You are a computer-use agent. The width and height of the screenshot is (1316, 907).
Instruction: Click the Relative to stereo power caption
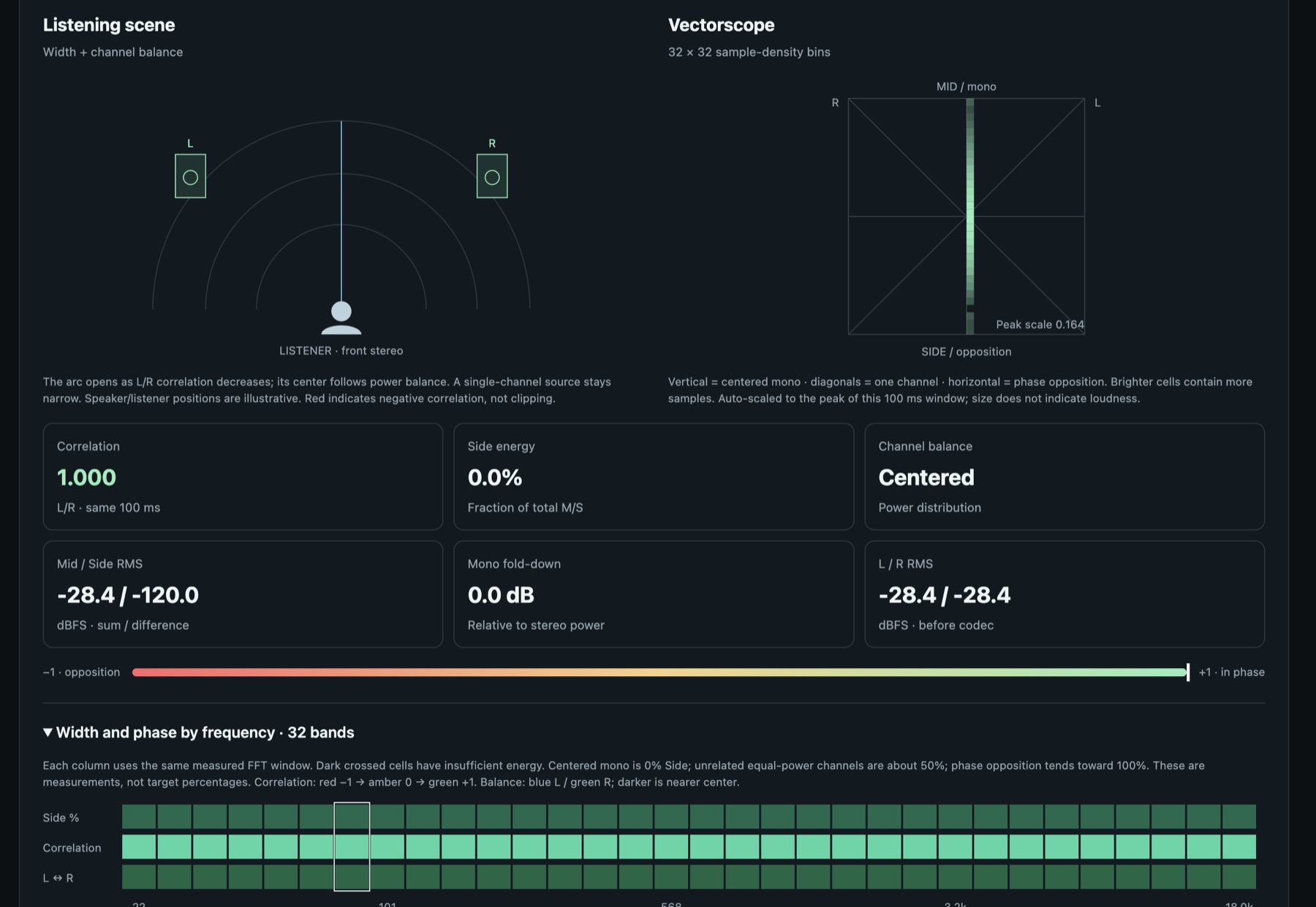pos(536,625)
